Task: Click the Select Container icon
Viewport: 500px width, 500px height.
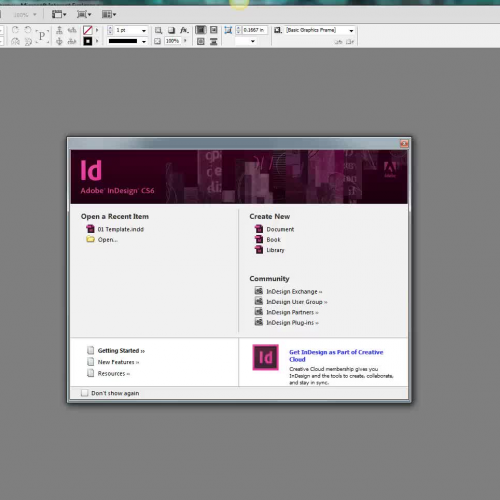Action: [x=59, y=30]
